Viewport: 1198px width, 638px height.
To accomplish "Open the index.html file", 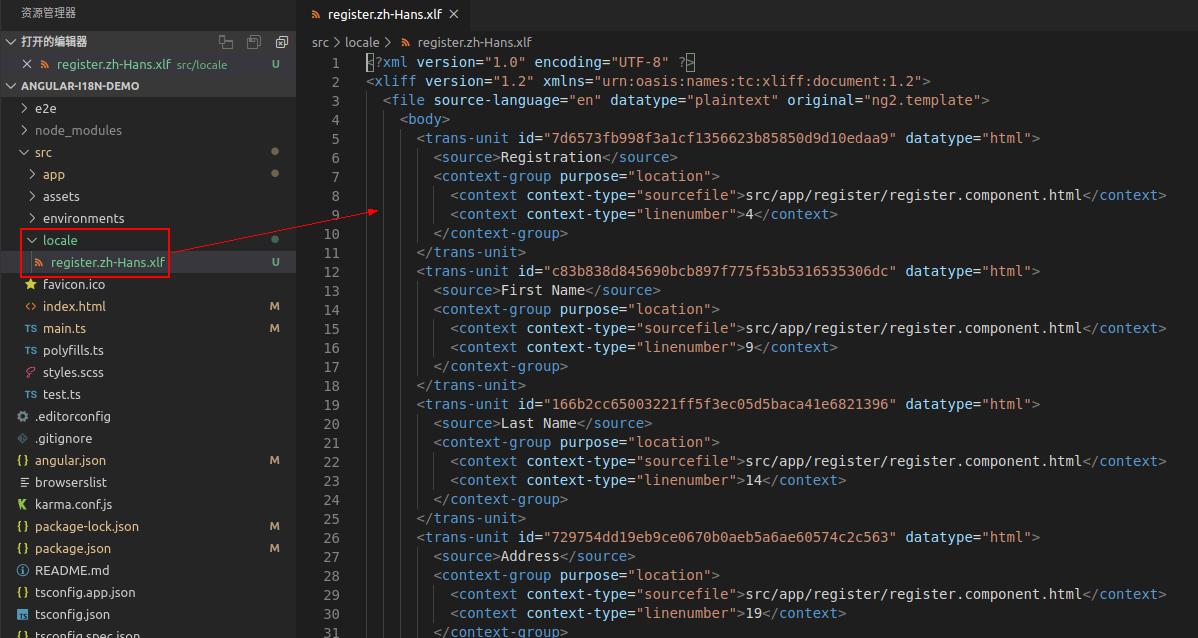I will tap(73, 306).
